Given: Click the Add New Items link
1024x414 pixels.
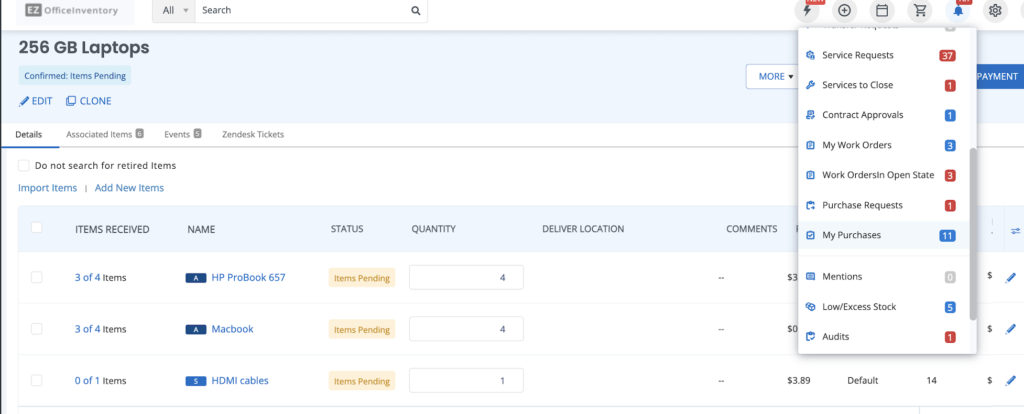Looking at the screenshot, I should pyautogui.click(x=129, y=188).
